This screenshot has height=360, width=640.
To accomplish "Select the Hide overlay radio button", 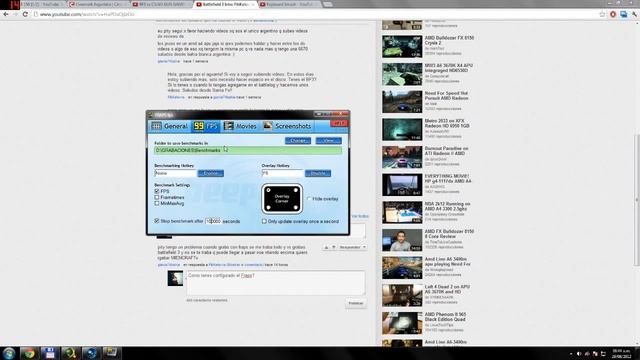I will click(309, 199).
